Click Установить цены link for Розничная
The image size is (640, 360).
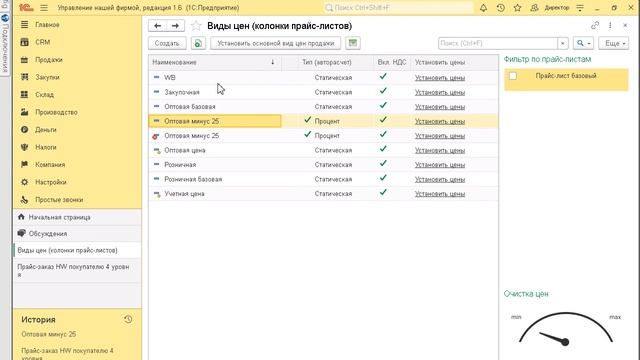[x=440, y=165]
